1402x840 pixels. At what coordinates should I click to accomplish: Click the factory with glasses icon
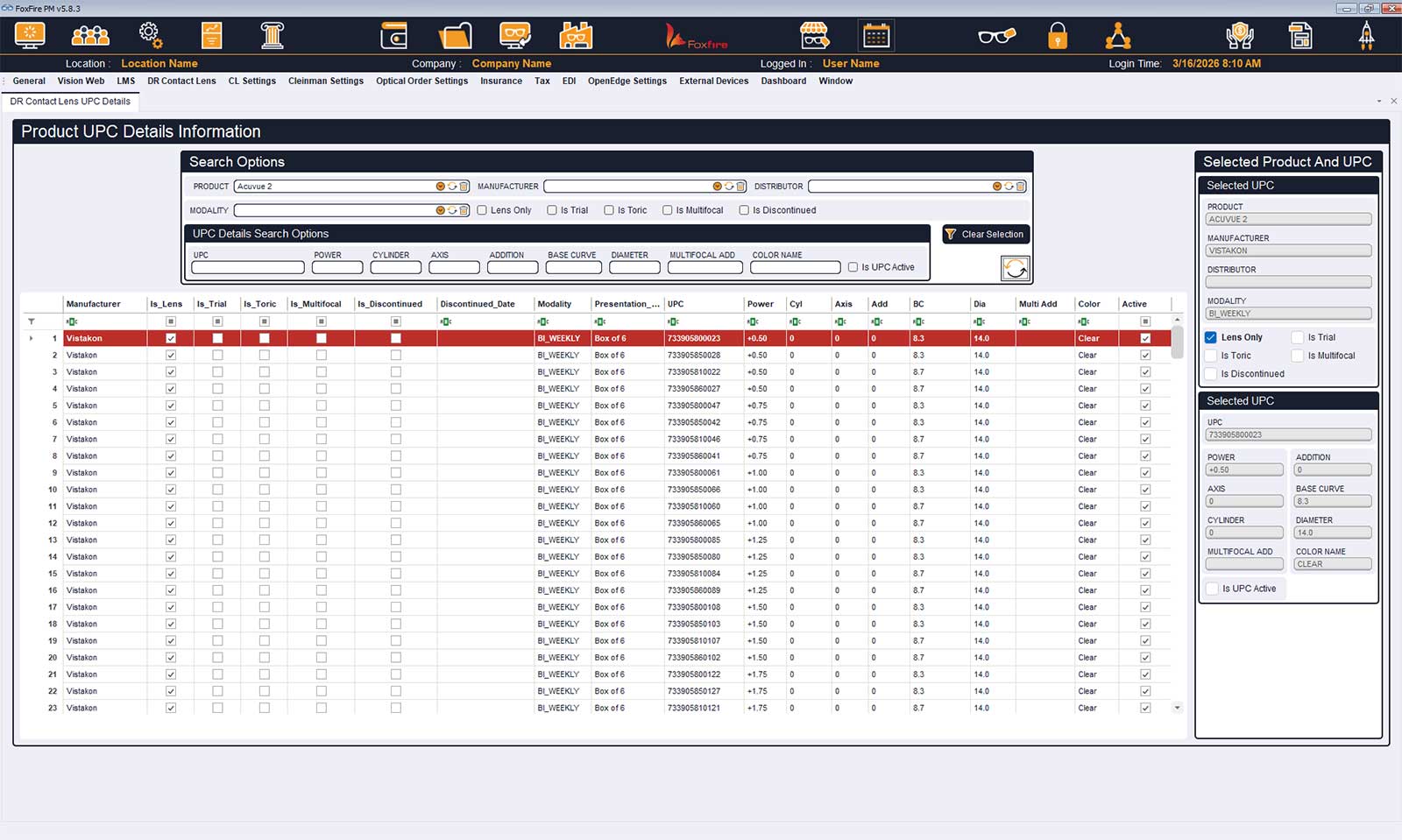click(x=576, y=36)
